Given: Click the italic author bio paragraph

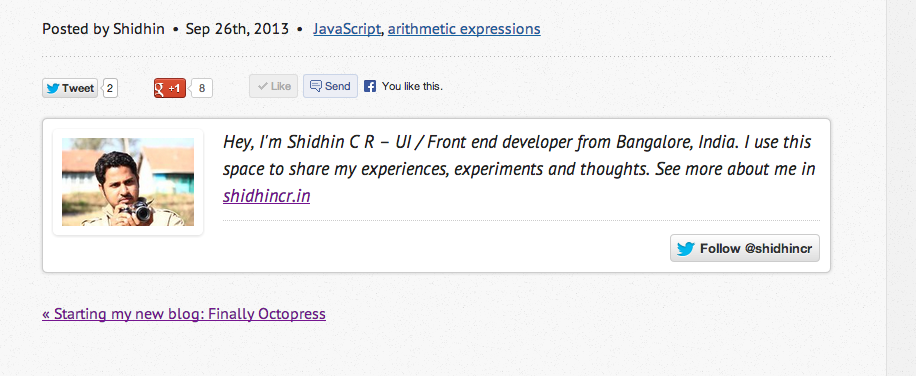Looking at the screenshot, I should [x=519, y=169].
